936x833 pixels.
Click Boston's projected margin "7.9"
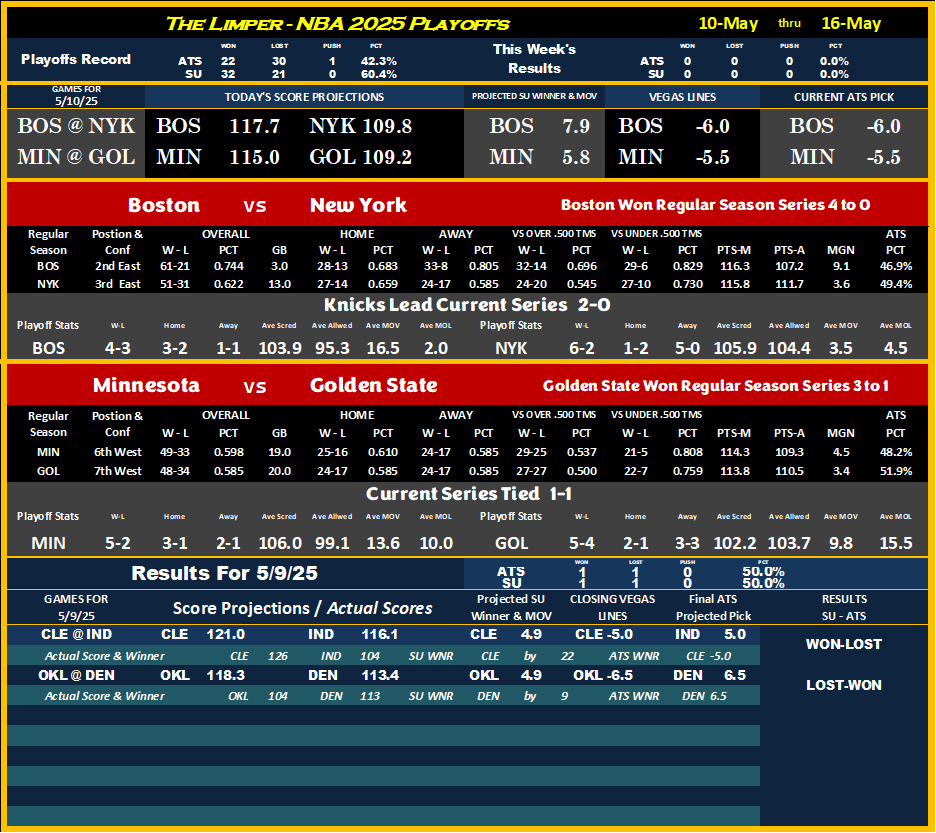[575, 126]
